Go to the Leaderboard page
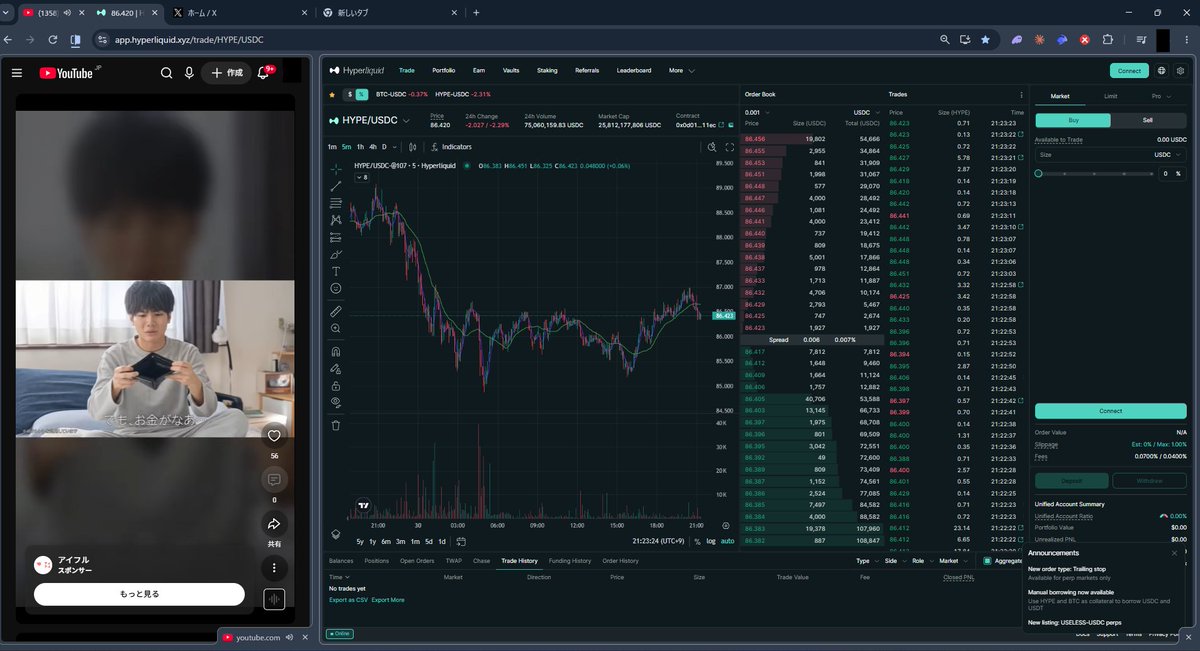The width and height of the screenshot is (1200, 651). (634, 71)
